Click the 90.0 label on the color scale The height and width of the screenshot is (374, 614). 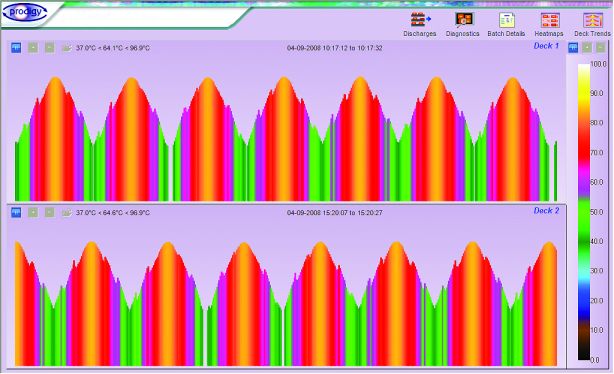(597, 93)
